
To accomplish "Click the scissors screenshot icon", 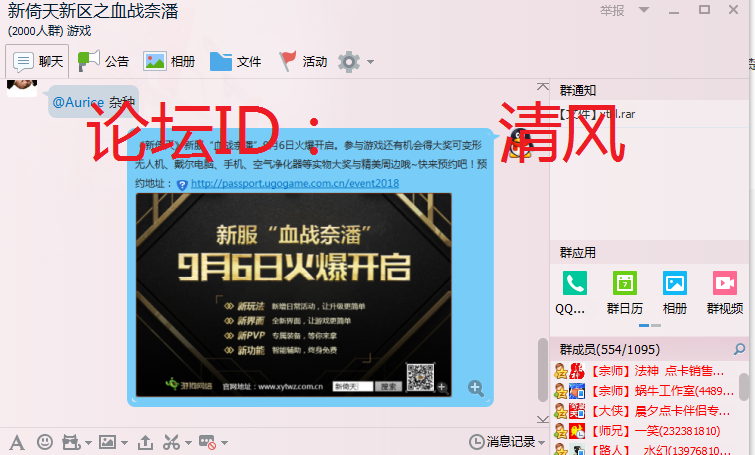I will (171, 442).
